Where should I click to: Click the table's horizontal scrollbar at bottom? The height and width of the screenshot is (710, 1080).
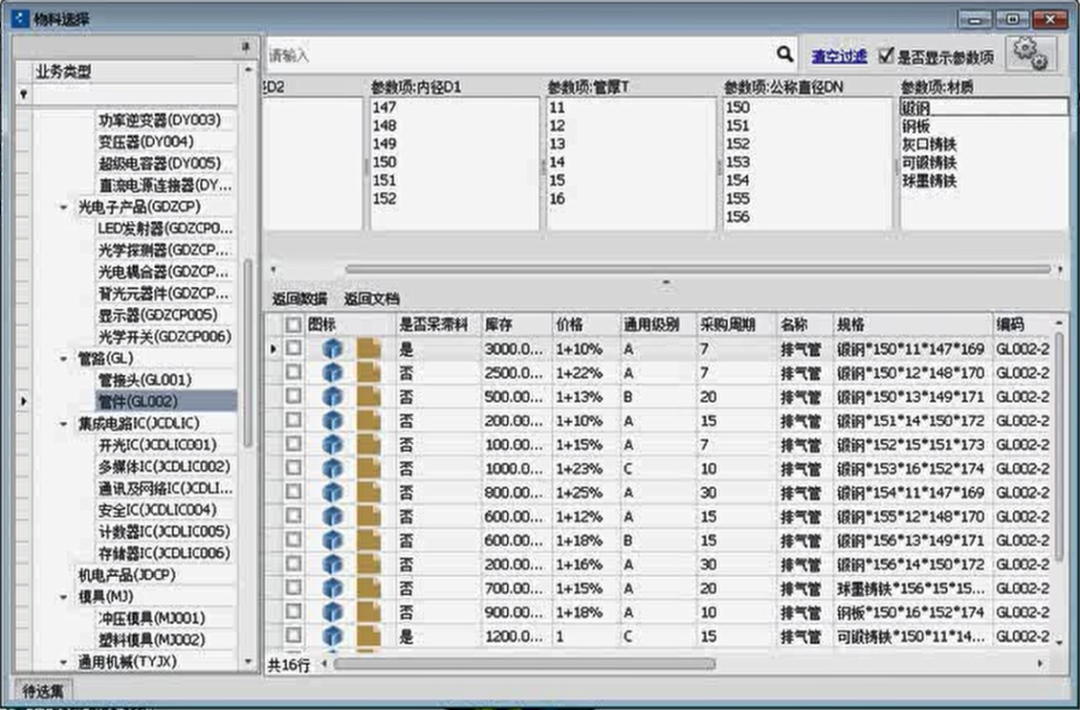point(524,664)
